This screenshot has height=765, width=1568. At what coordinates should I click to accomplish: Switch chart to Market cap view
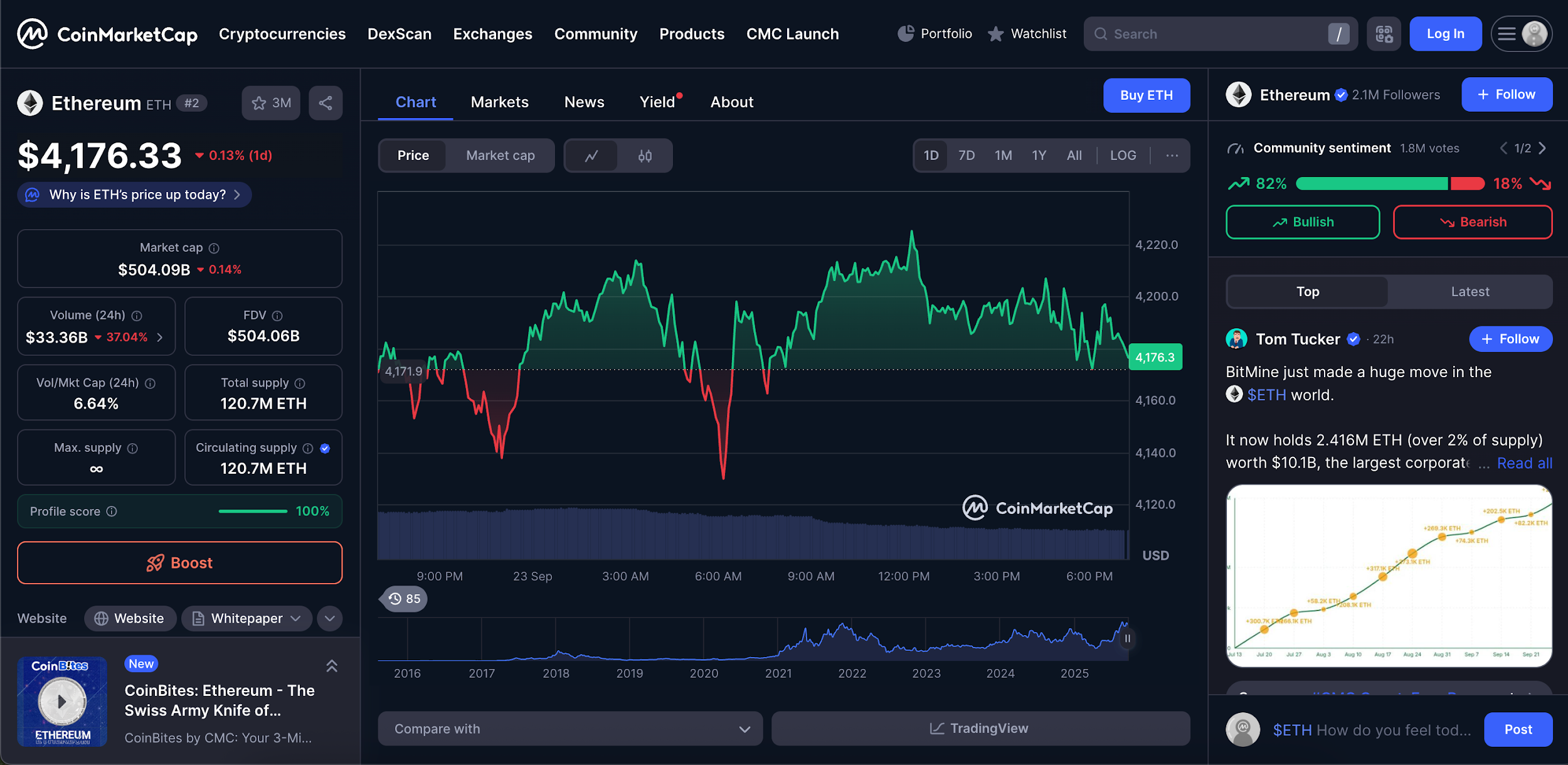(x=500, y=156)
